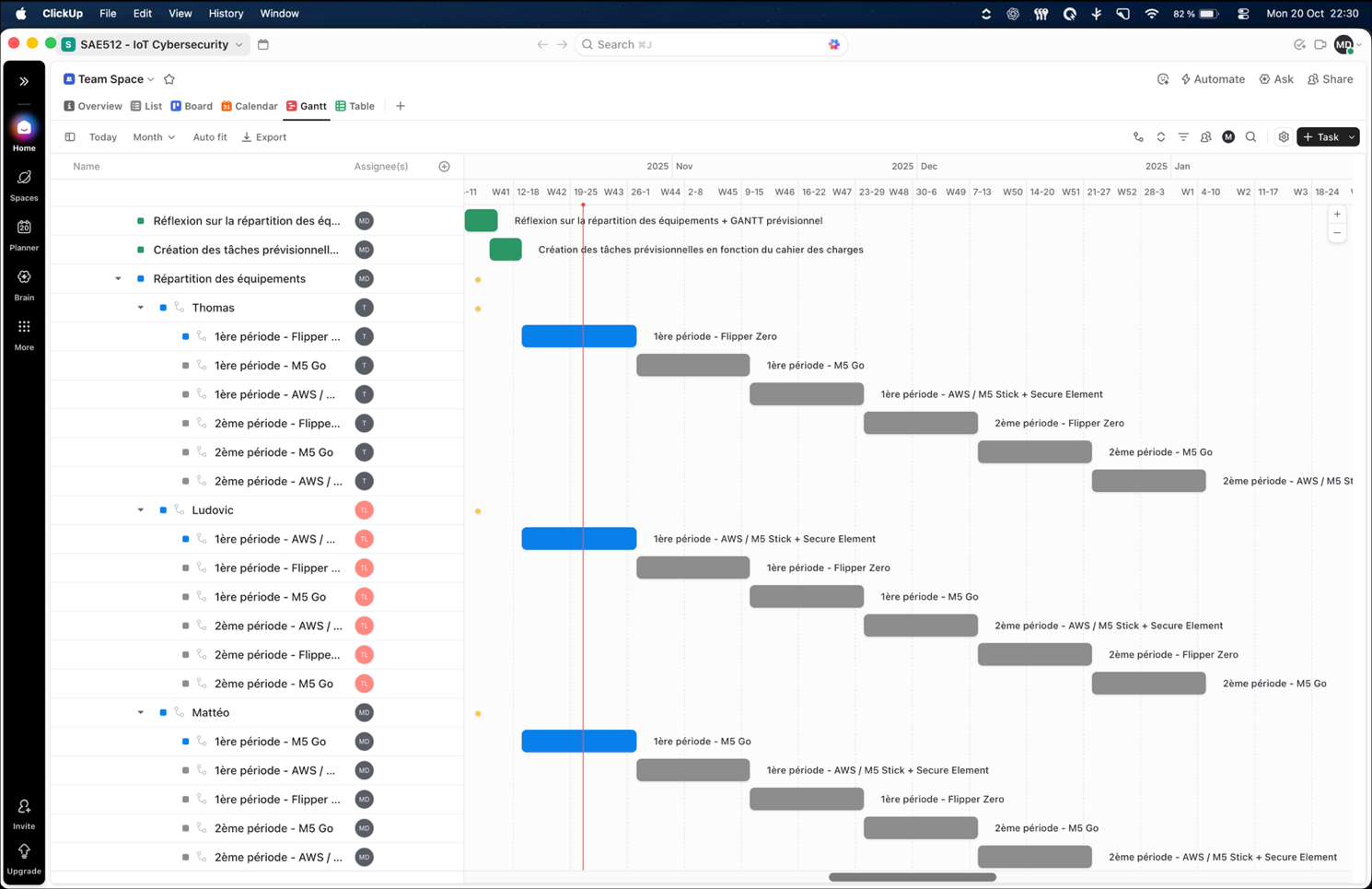Screen dimensions: 1372x889
Task: Toggle the task list panel visibility
Action: point(70,136)
